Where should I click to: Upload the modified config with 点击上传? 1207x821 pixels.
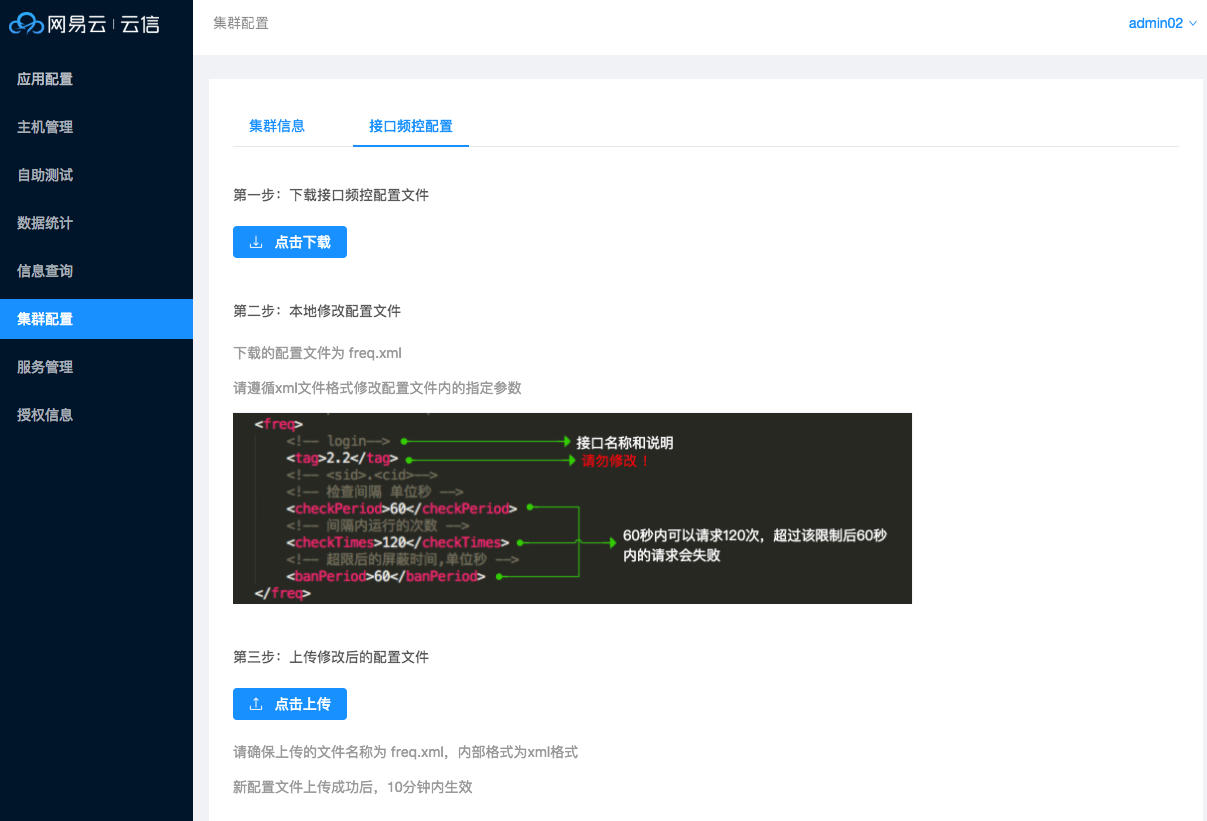click(290, 704)
